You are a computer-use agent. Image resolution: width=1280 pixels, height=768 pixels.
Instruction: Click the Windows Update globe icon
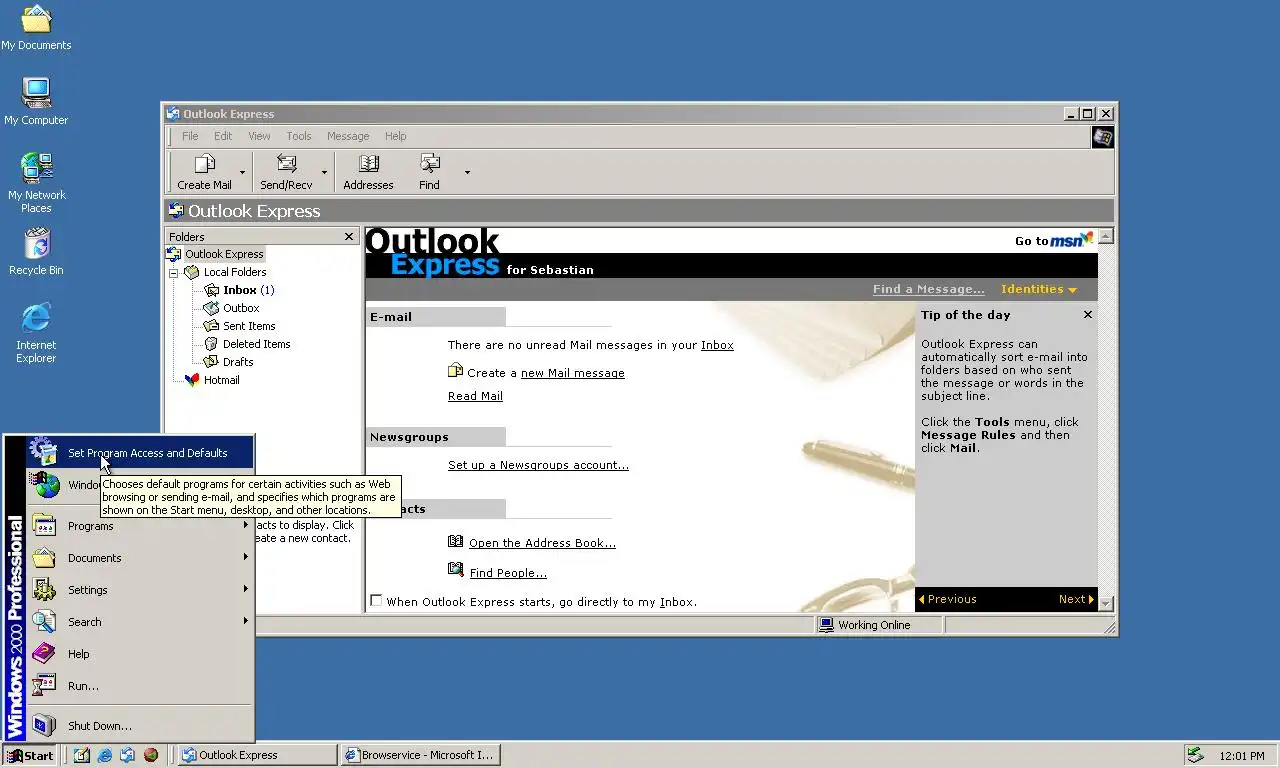click(46, 485)
